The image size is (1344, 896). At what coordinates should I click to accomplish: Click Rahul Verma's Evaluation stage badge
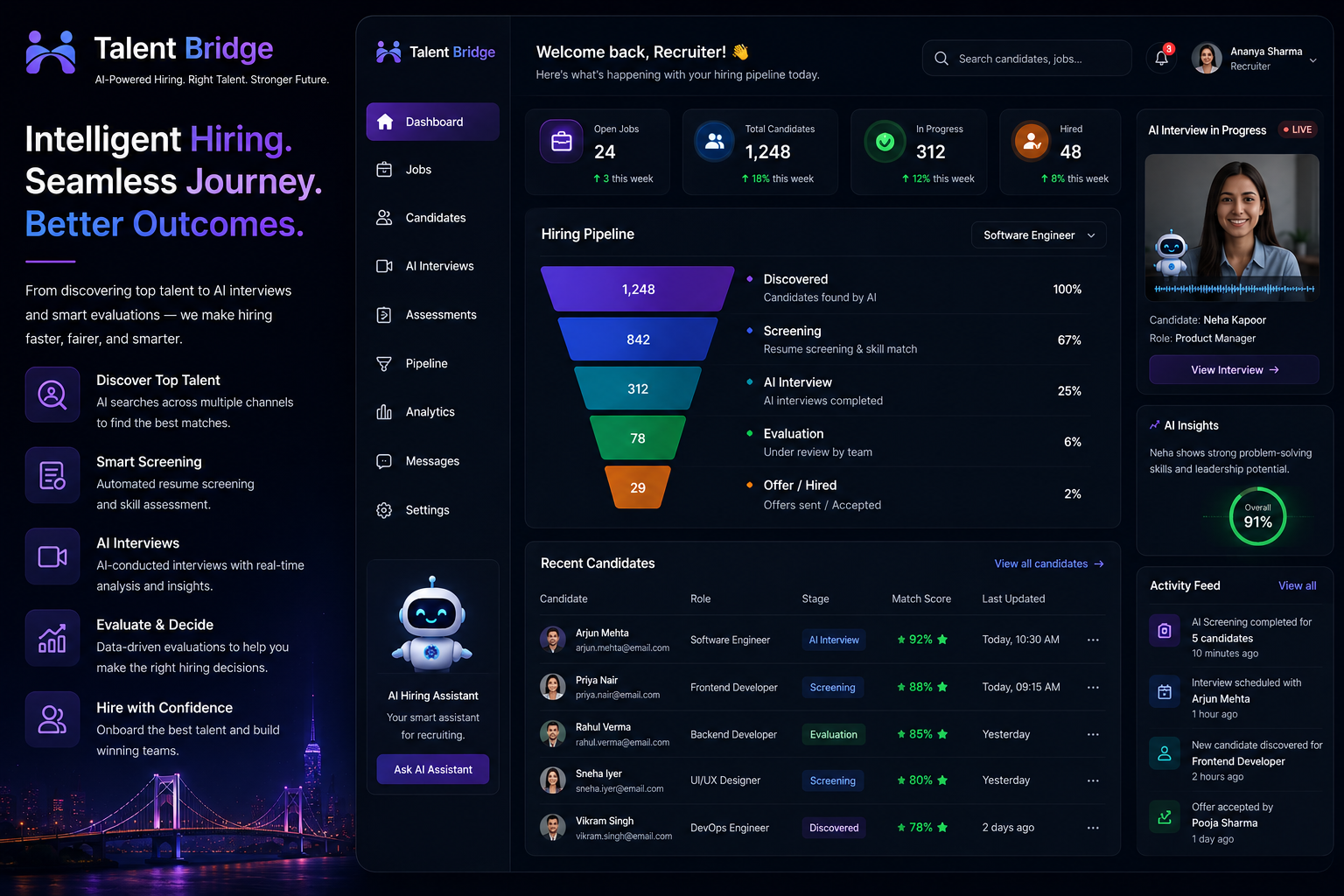[x=833, y=734]
